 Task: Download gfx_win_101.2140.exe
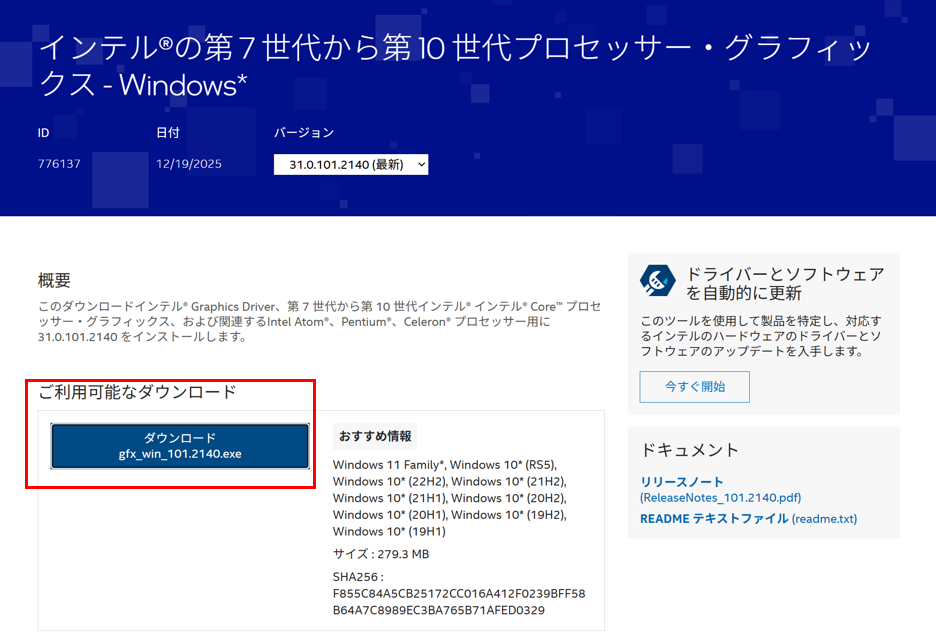(180, 446)
